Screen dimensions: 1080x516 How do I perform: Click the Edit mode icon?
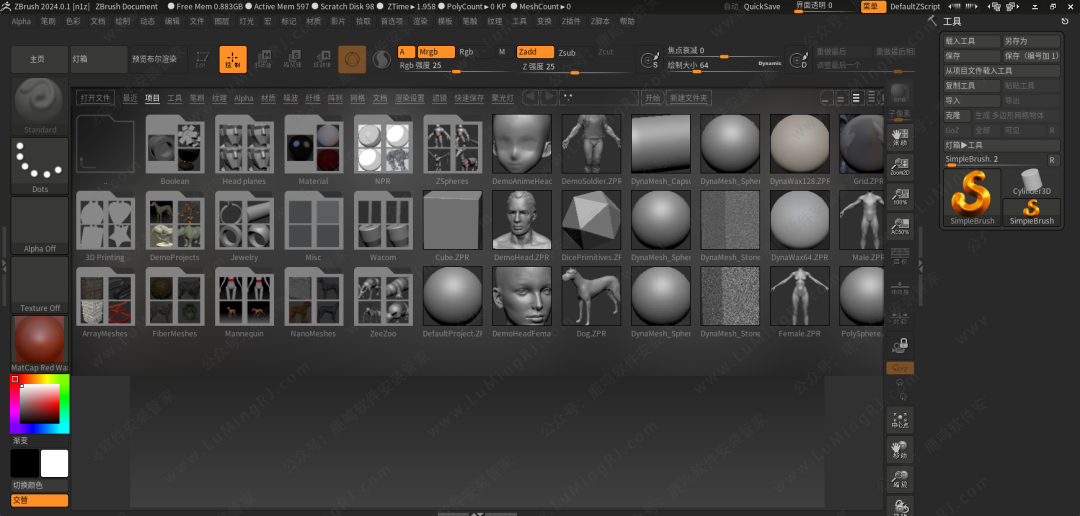point(203,60)
